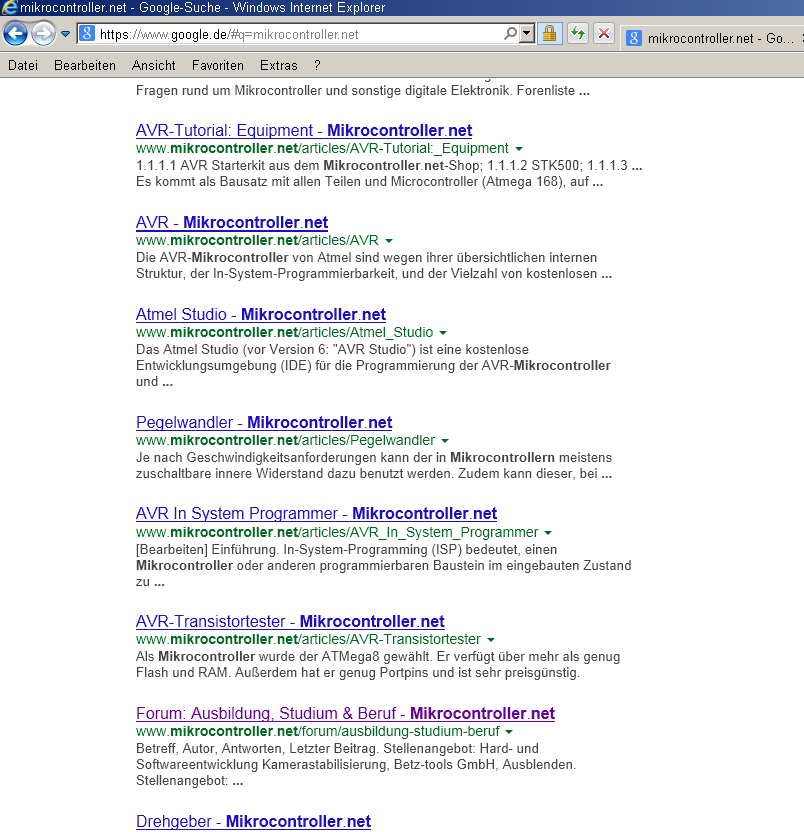Expand options arrow next to AVR-Tutorial:_Equipment URL
This screenshot has height=832, width=804.
pyautogui.click(x=519, y=149)
